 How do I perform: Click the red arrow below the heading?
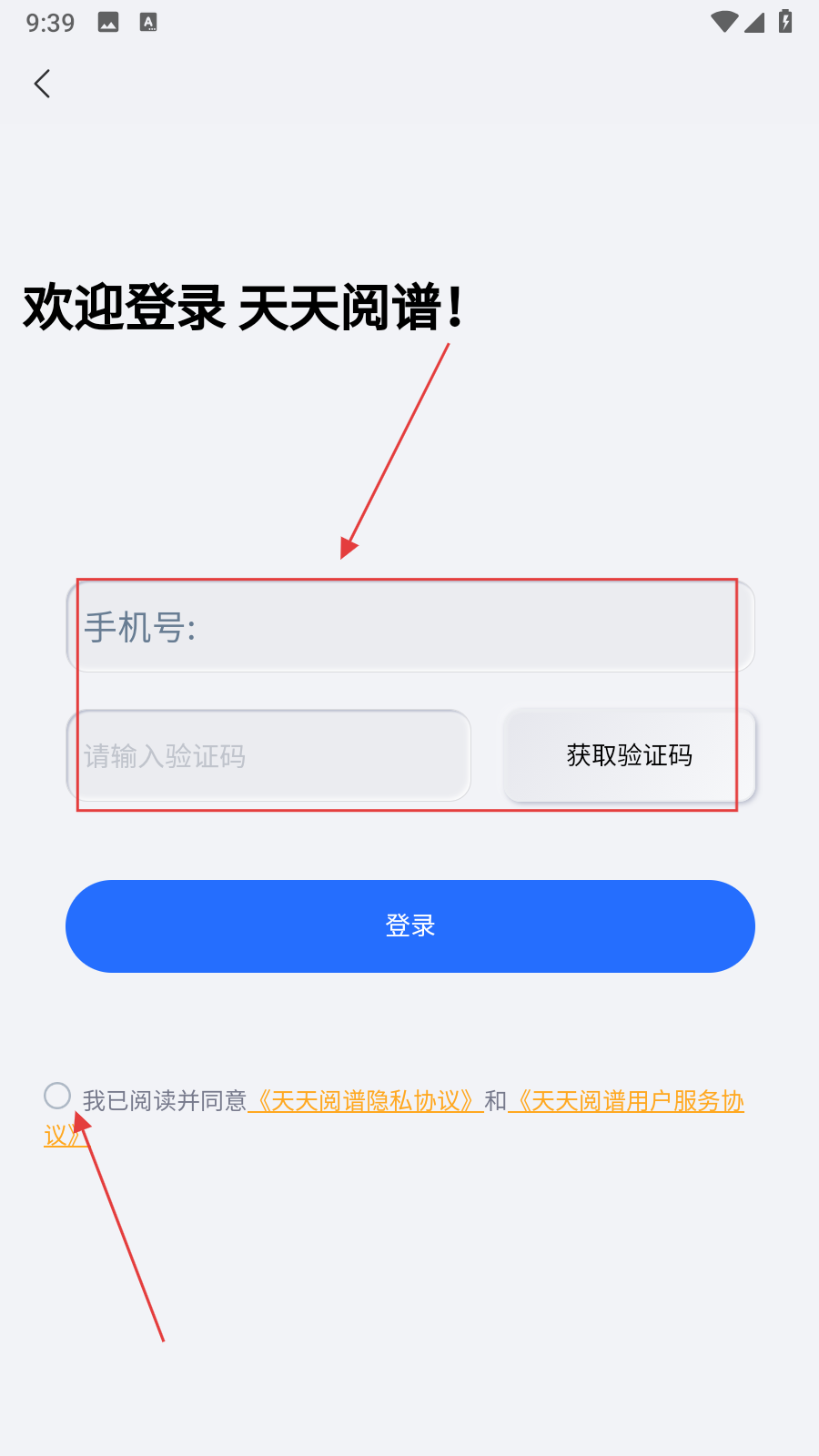[395, 450]
